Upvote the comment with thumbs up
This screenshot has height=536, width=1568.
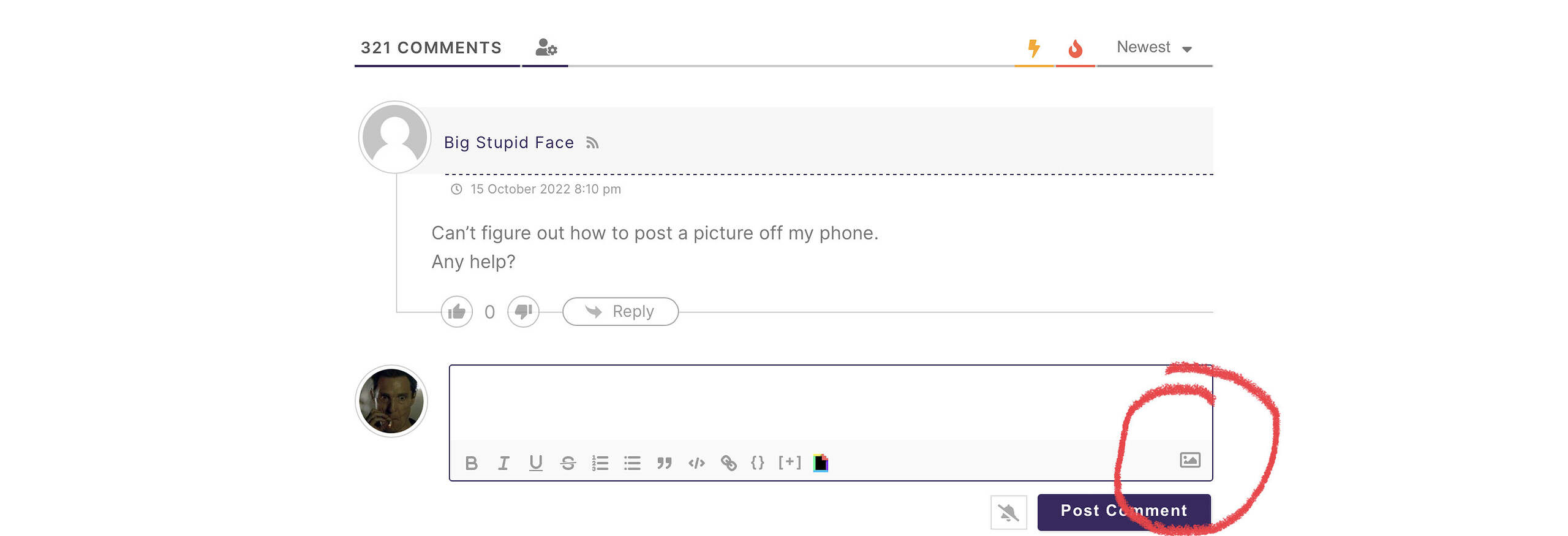click(x=457, y=312)
